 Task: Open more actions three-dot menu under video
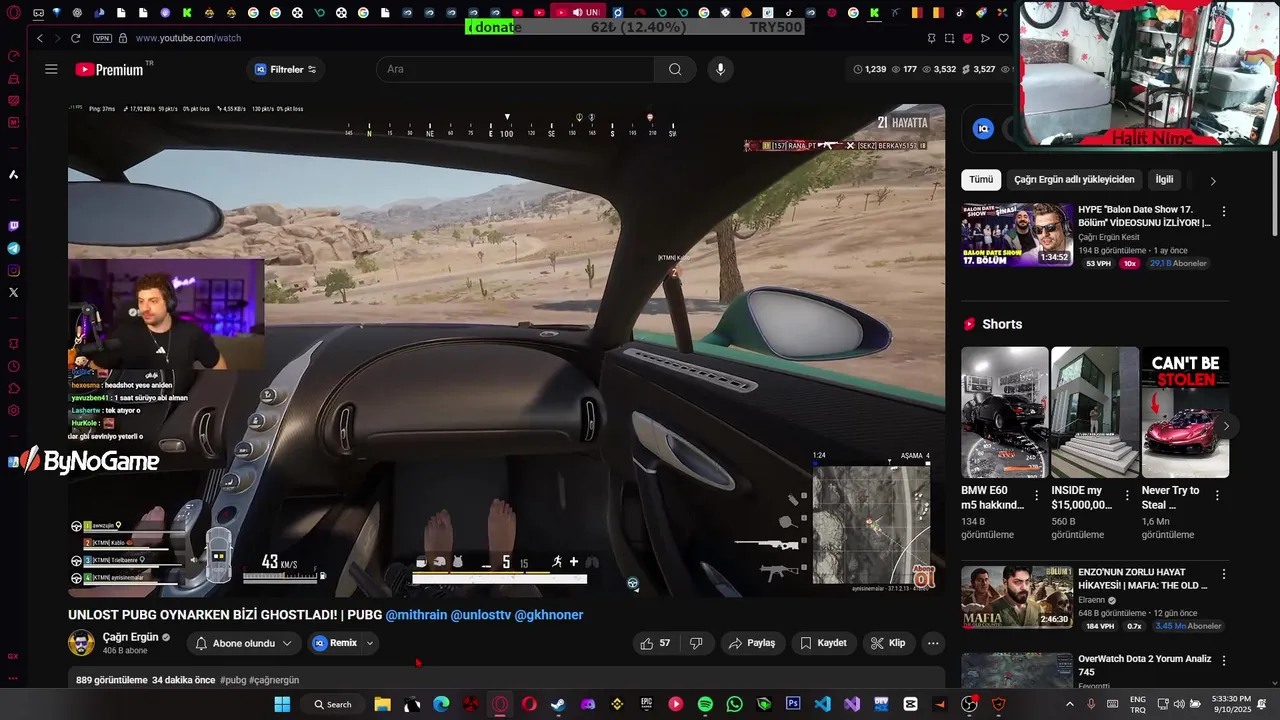click(x=932, y=643)
